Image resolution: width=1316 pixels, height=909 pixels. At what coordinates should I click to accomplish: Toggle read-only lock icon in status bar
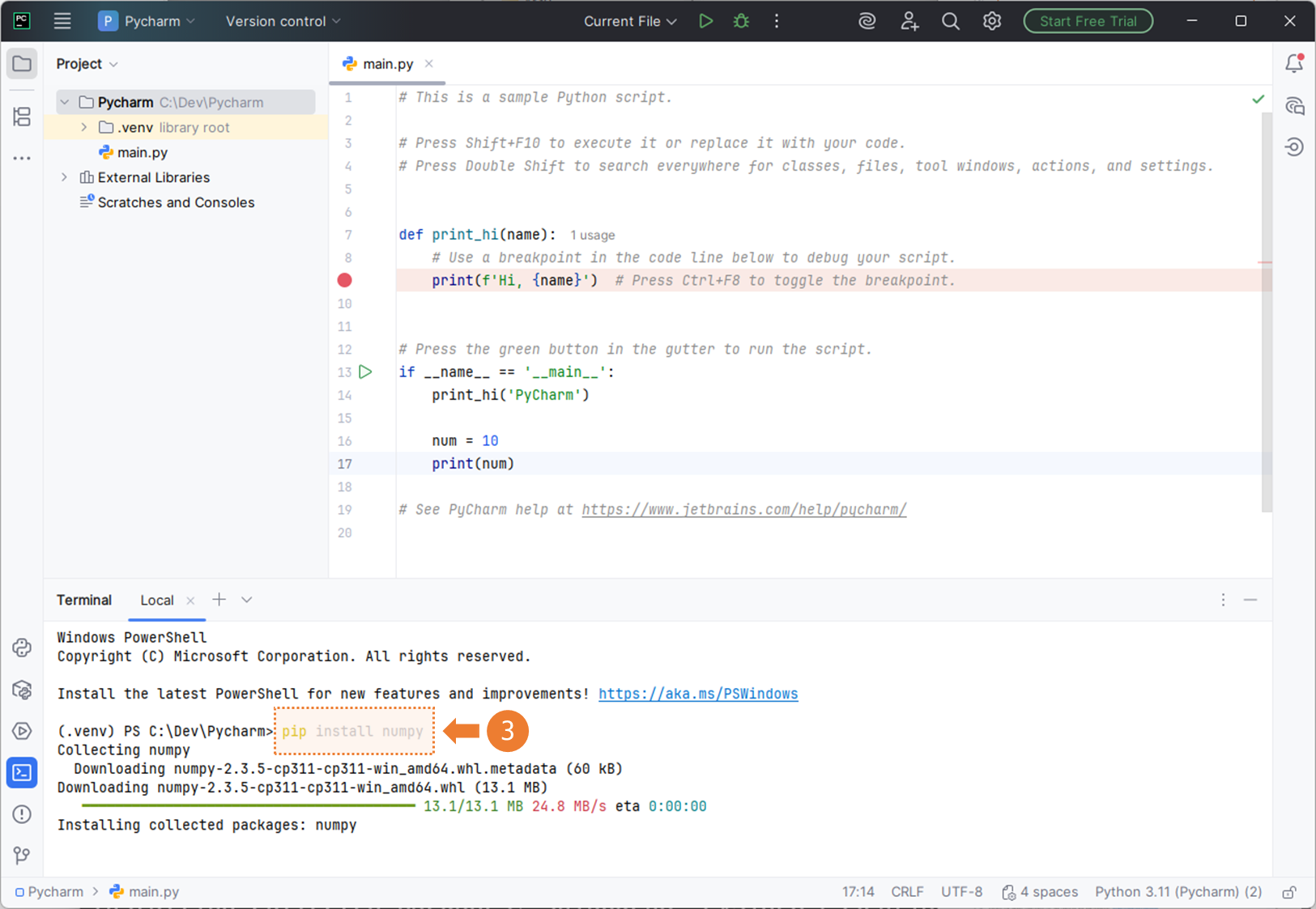point(1289,892)
